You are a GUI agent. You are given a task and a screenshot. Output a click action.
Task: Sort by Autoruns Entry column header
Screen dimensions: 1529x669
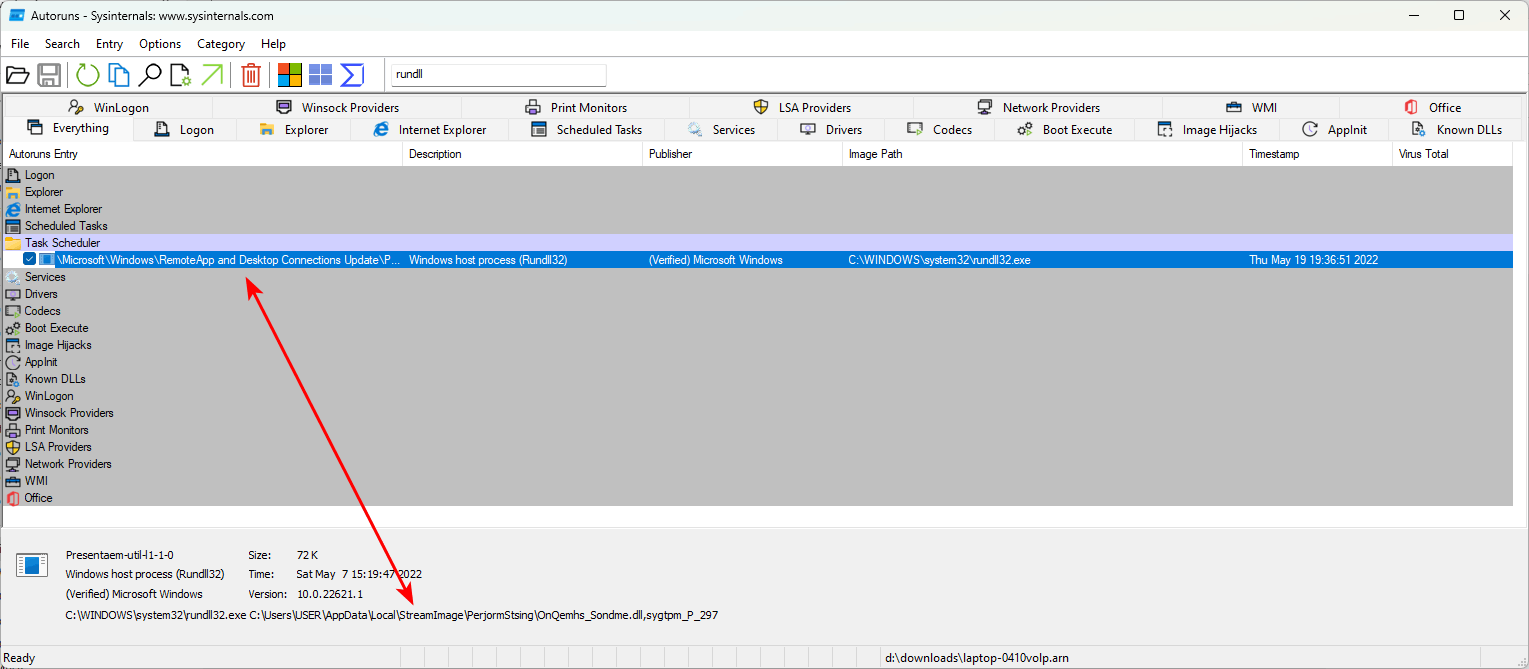(x=203, y=154)
